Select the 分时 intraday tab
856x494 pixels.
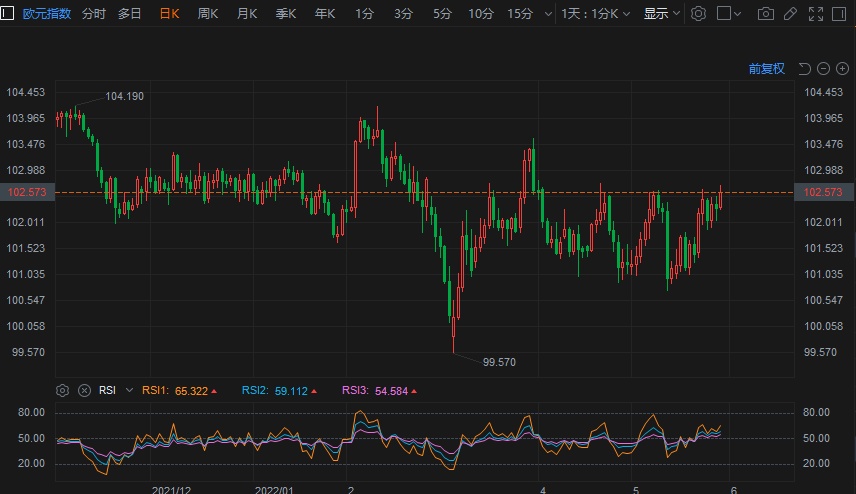(x=94, y=14)
